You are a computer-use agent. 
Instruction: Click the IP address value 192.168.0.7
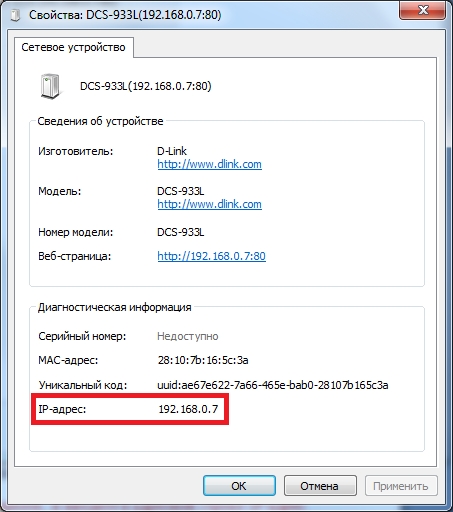[x=188, y=409]
